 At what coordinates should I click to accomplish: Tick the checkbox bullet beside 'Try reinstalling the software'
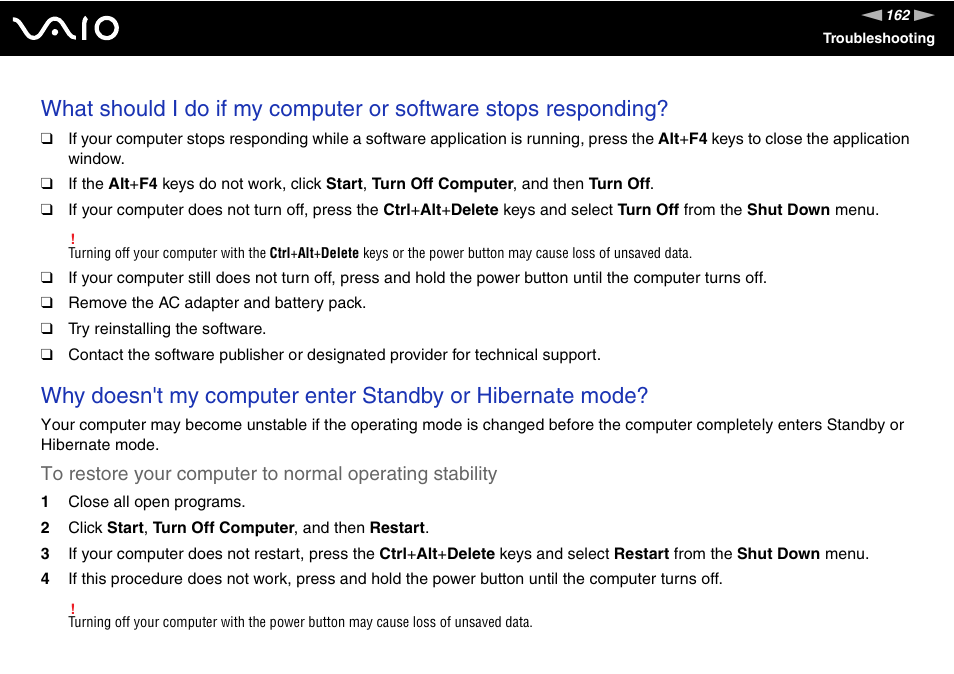point(47,328)
